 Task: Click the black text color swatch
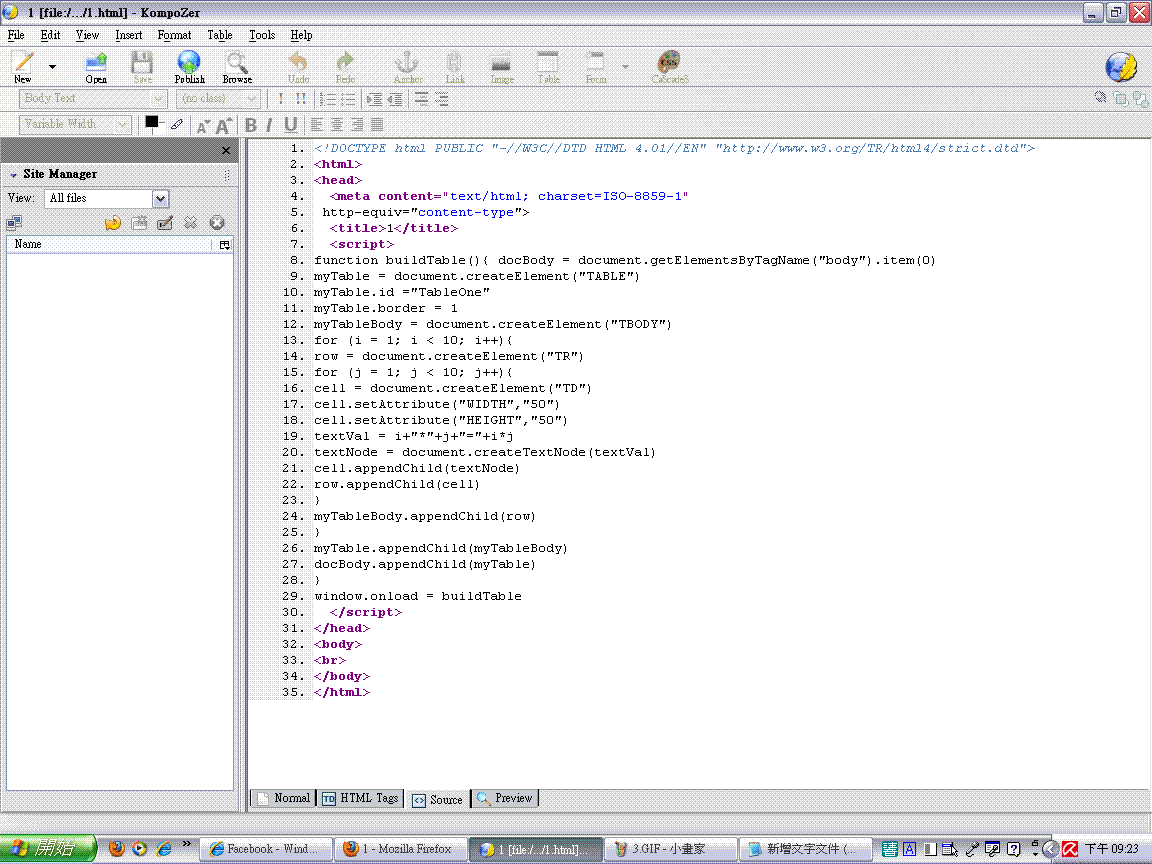click(x=151, y=122)
